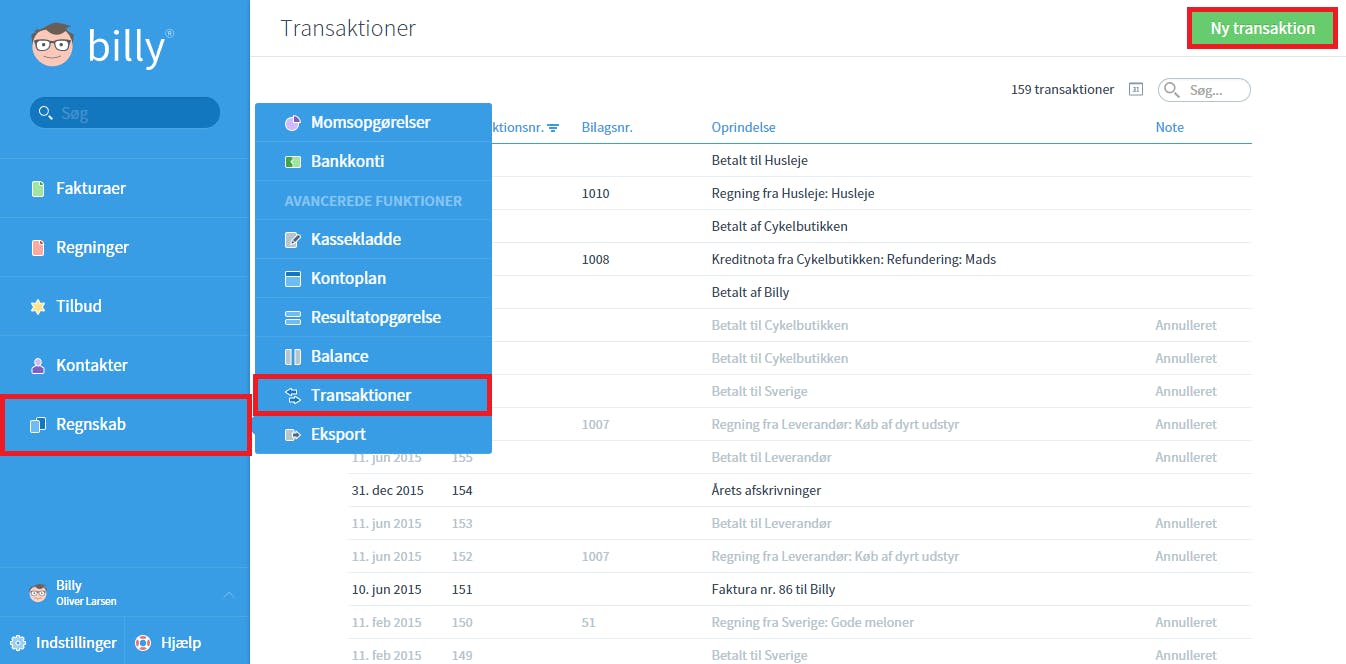Open the Årets afskrivninger transaction row
The width and height of the screenshot is (1346, 664).
tap(799, 491)
